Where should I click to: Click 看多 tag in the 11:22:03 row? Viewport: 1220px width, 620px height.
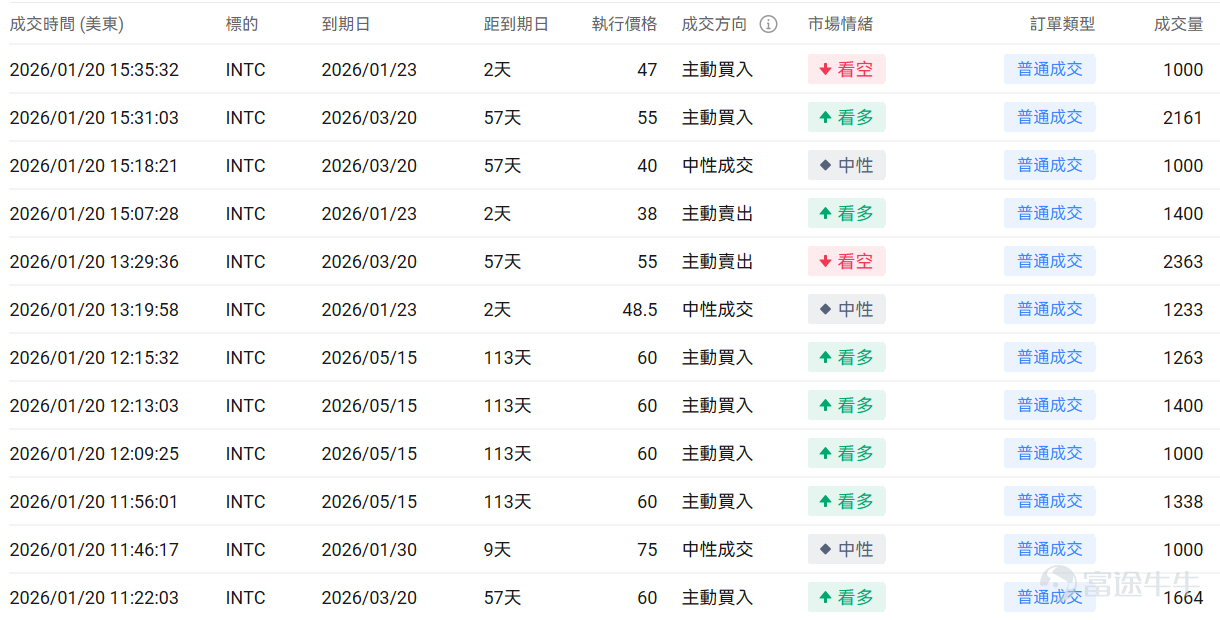(847, 597)
